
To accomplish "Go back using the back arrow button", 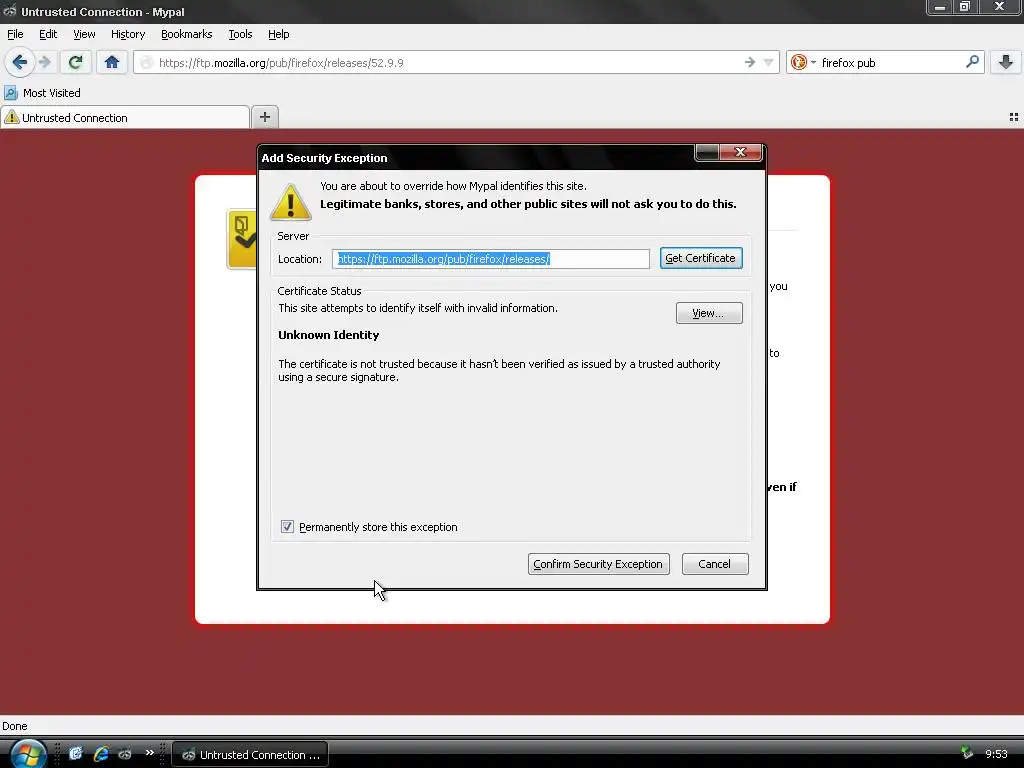I will click(x=20, y=63).
